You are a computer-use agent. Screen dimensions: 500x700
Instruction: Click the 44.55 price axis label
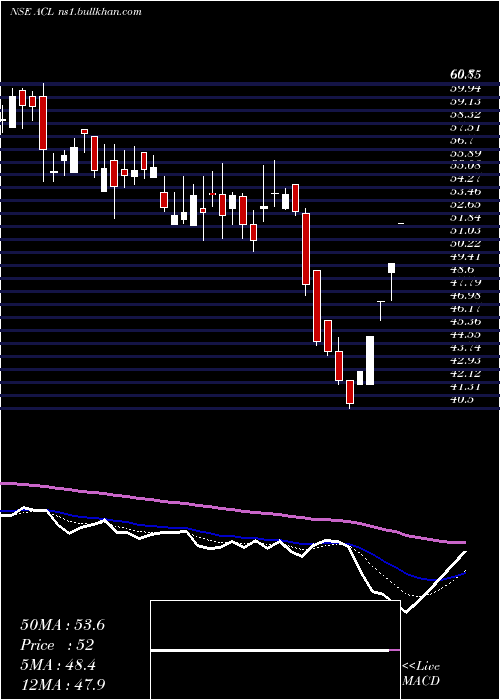pyautogui.click(x=465, y=334)
